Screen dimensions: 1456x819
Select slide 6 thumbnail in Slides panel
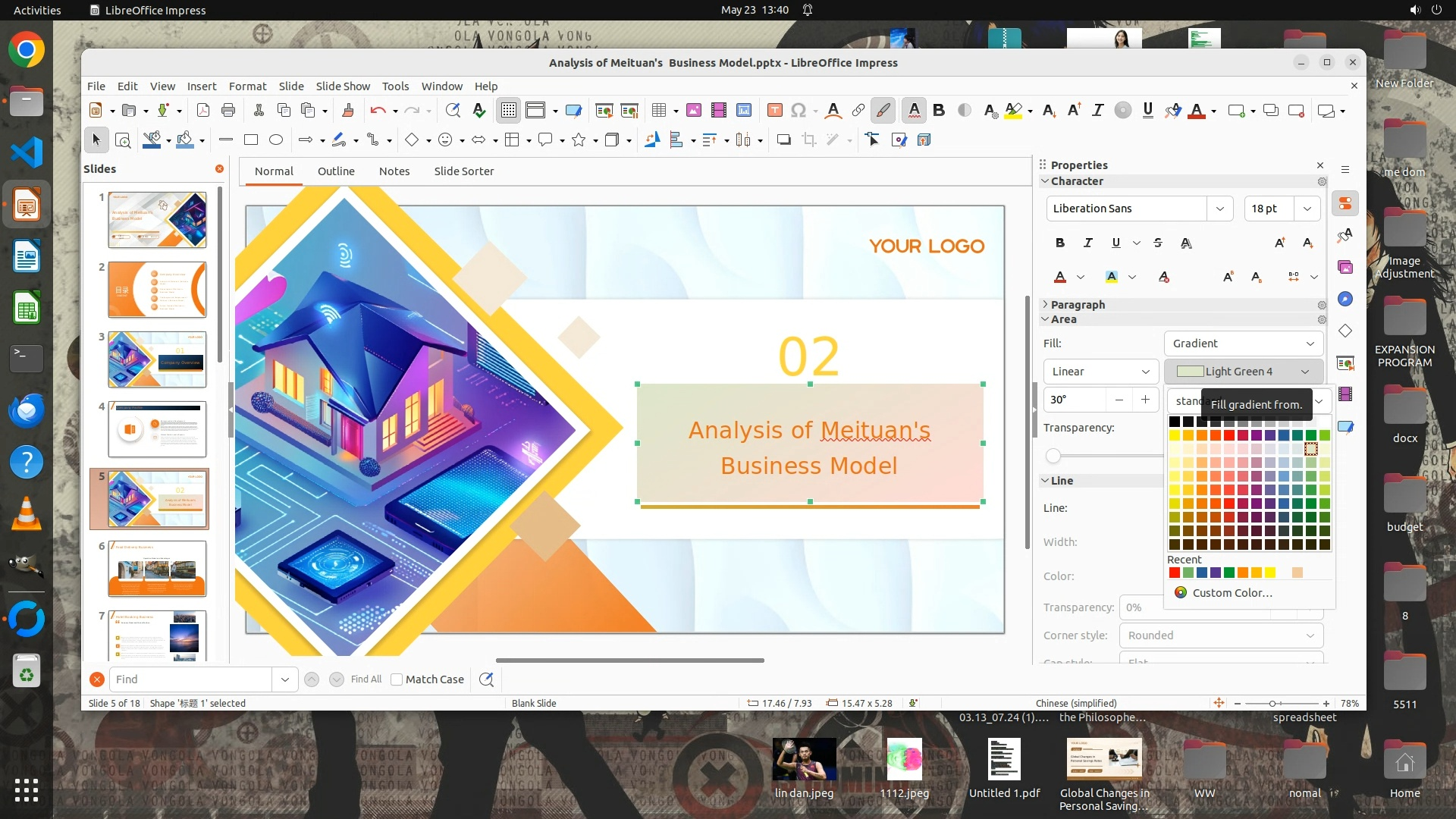(x=157, y=569)
